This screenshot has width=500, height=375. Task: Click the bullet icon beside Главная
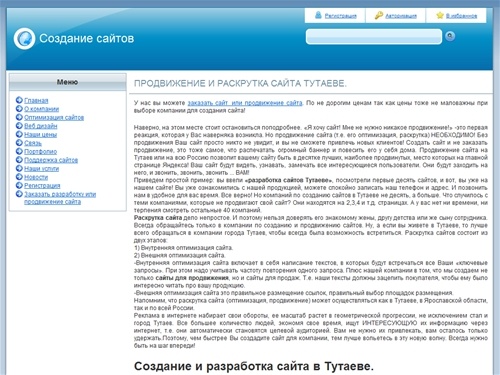19,100
